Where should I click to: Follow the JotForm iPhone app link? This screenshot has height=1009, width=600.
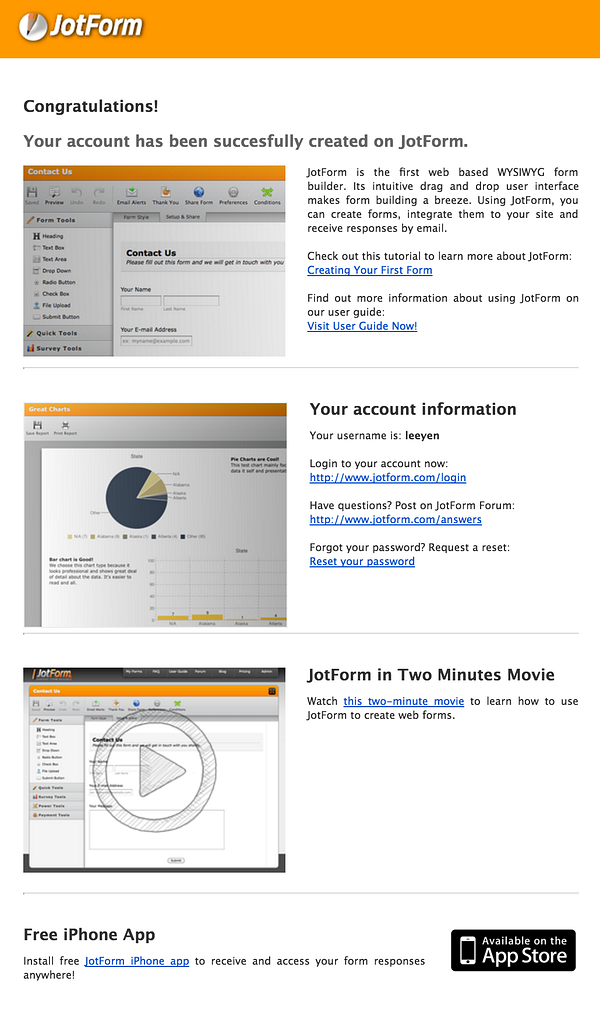[x=136, y=961]
